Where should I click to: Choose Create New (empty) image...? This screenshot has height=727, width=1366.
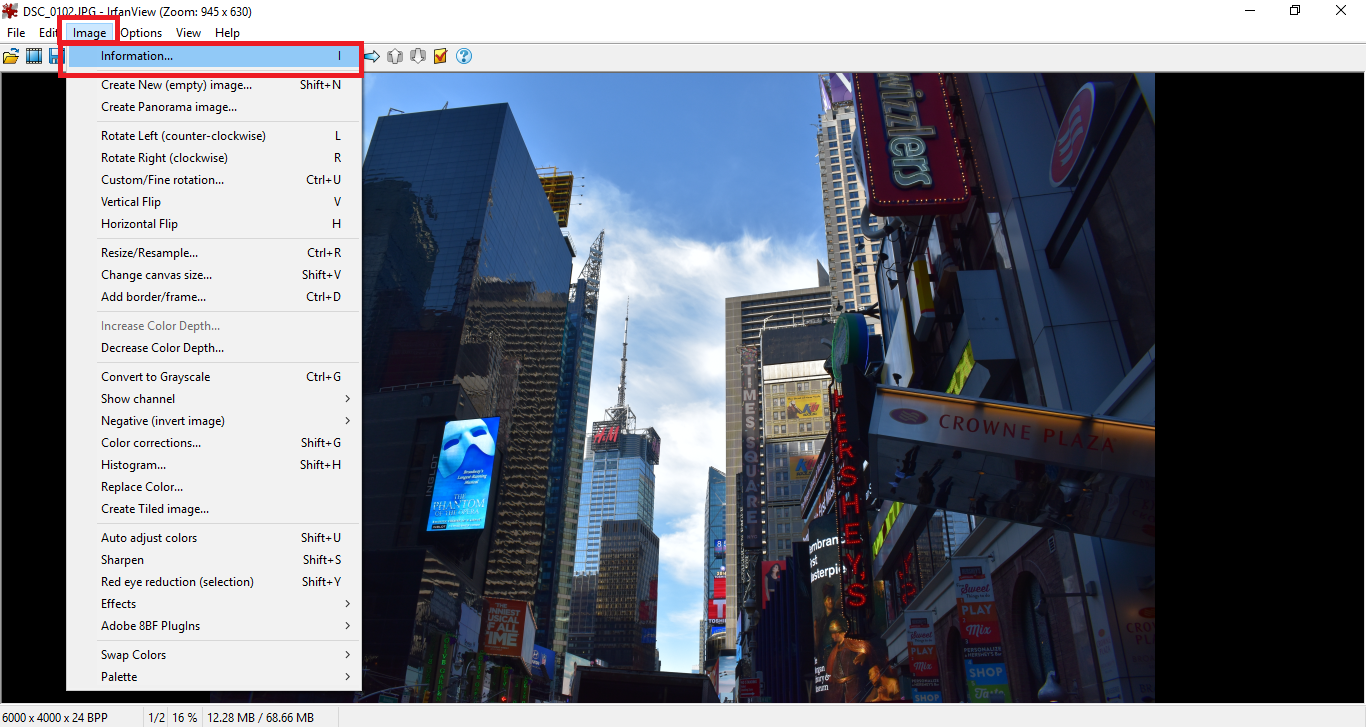coord(213,85)
